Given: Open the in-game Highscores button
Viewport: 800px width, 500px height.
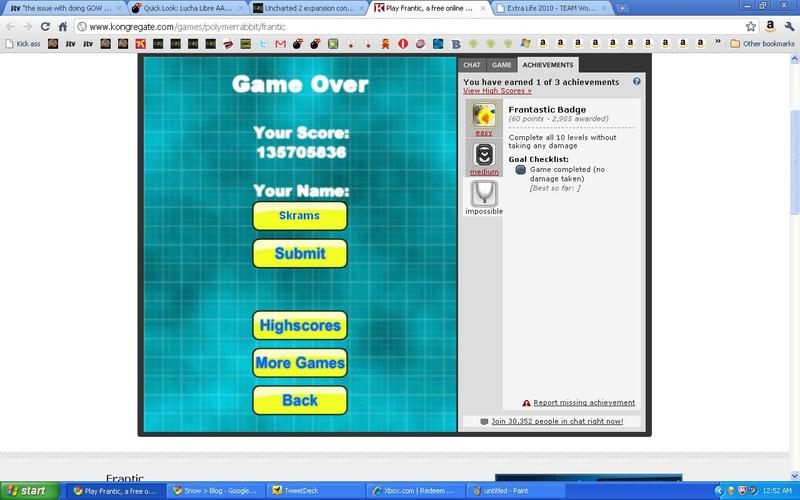Looking at the screenshot, I should [x=300, y=326].
